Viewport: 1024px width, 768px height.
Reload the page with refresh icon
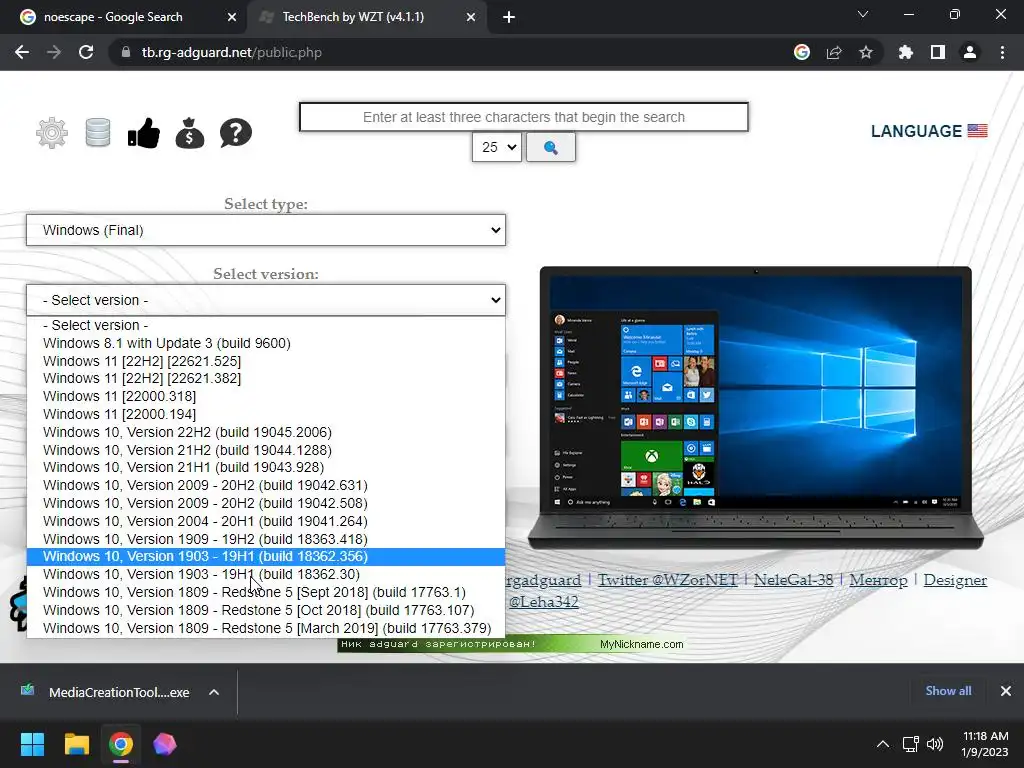86,52
